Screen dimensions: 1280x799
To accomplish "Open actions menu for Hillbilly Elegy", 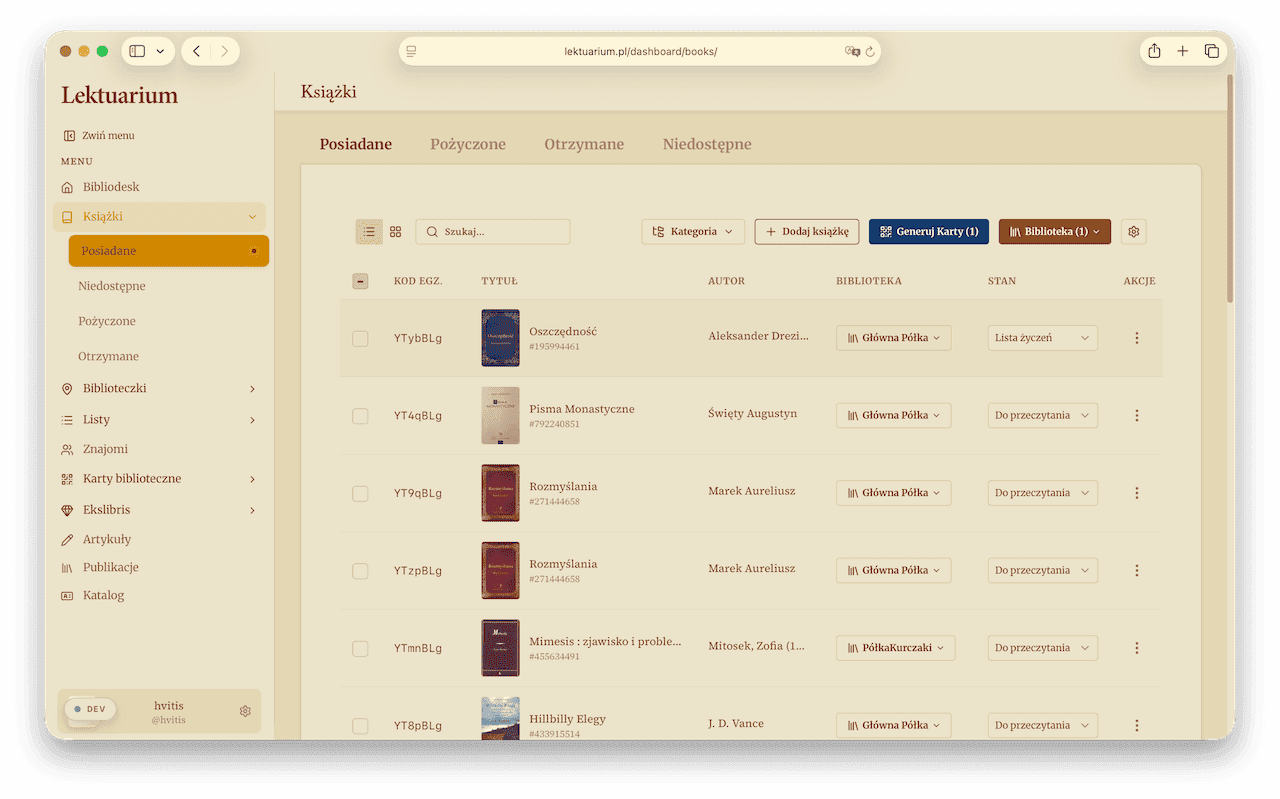I will pos(1136,725).
